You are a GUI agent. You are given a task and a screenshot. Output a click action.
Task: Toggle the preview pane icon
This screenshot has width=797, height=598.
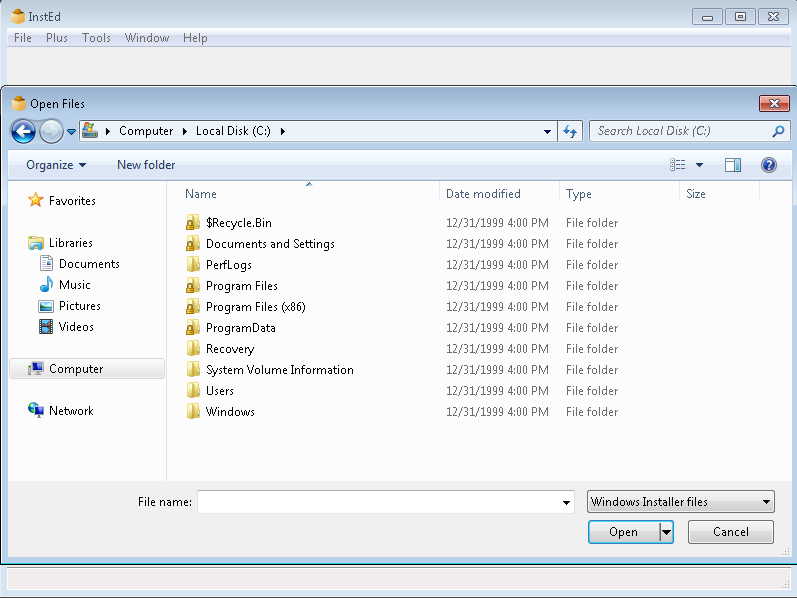(x=732, y=165)
